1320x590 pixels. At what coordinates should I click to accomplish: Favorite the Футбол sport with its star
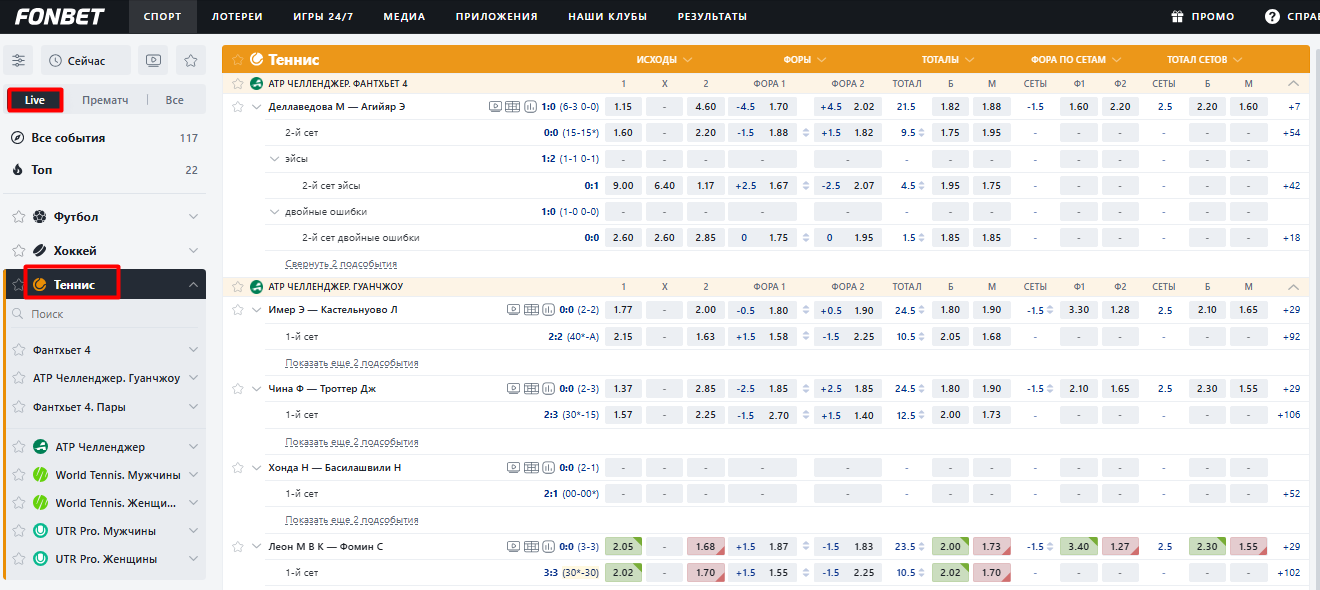pos(17,216)
